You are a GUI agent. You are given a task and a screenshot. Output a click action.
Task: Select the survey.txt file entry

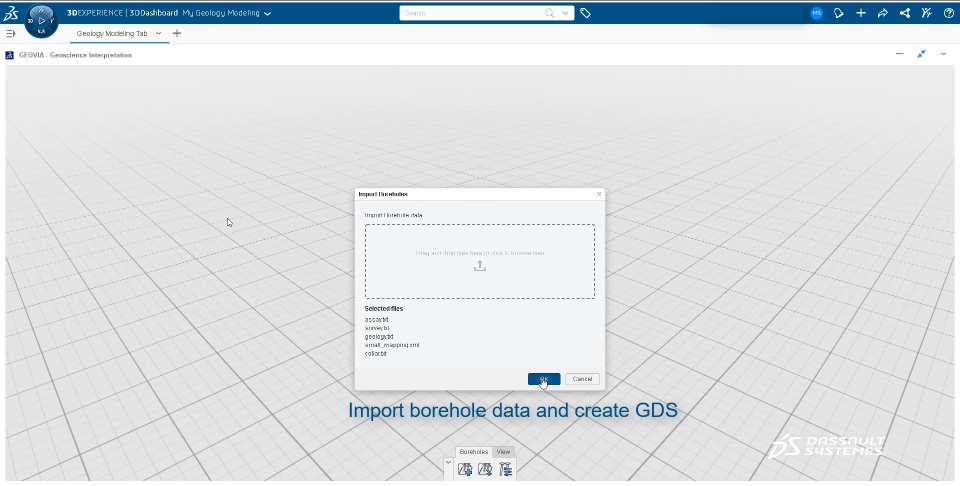[x=377, y=328]
